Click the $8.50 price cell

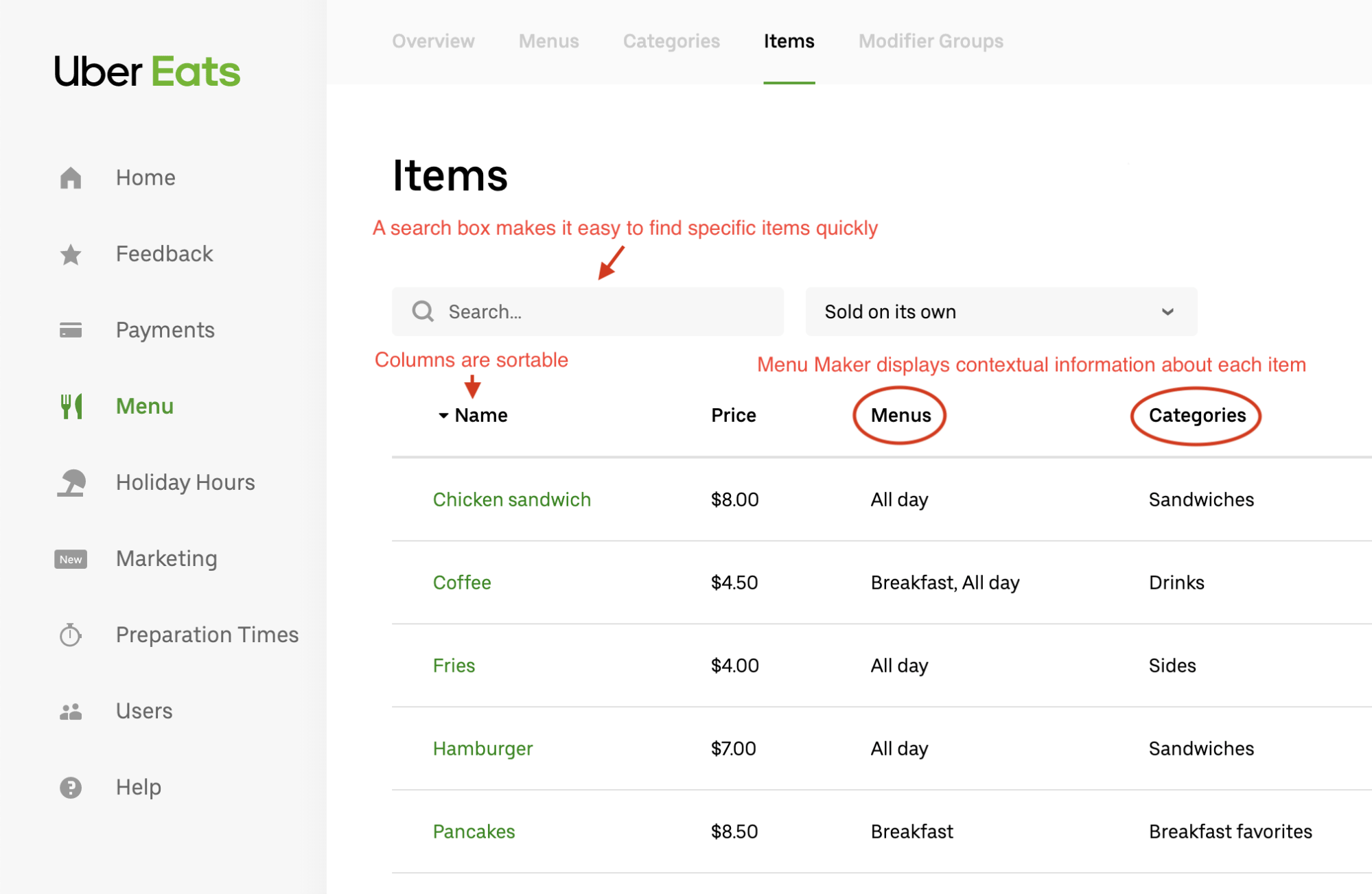pyautogui.click(x=734, y=832)
